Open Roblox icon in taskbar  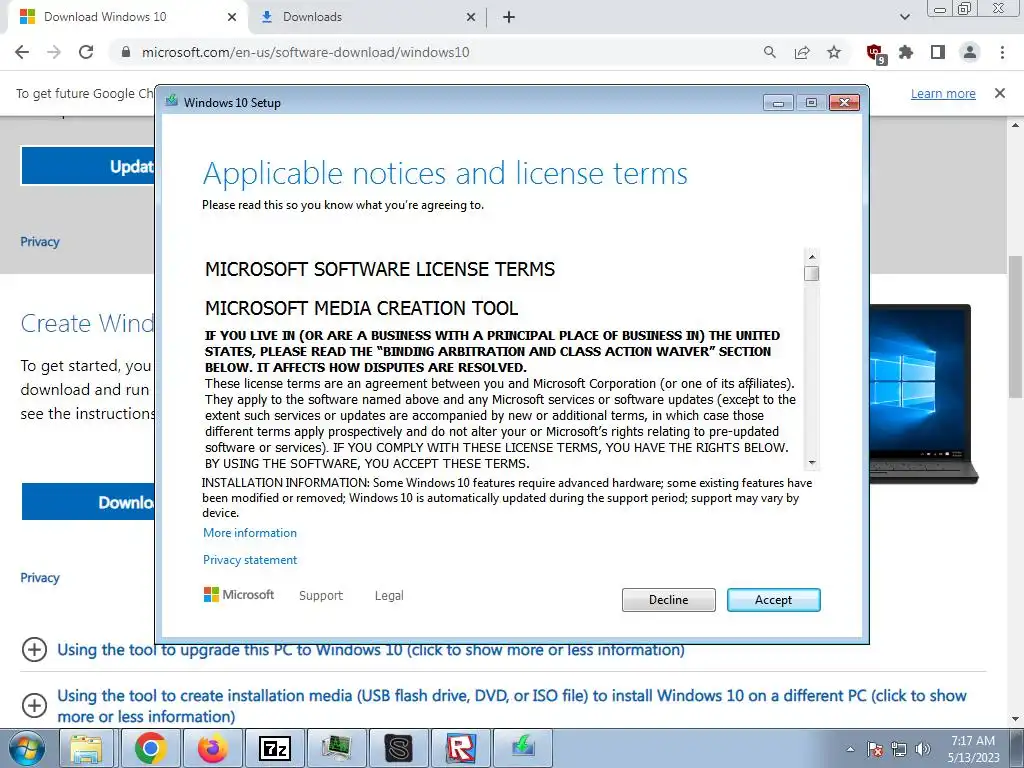pyautogui.click(x=460, y=749)
